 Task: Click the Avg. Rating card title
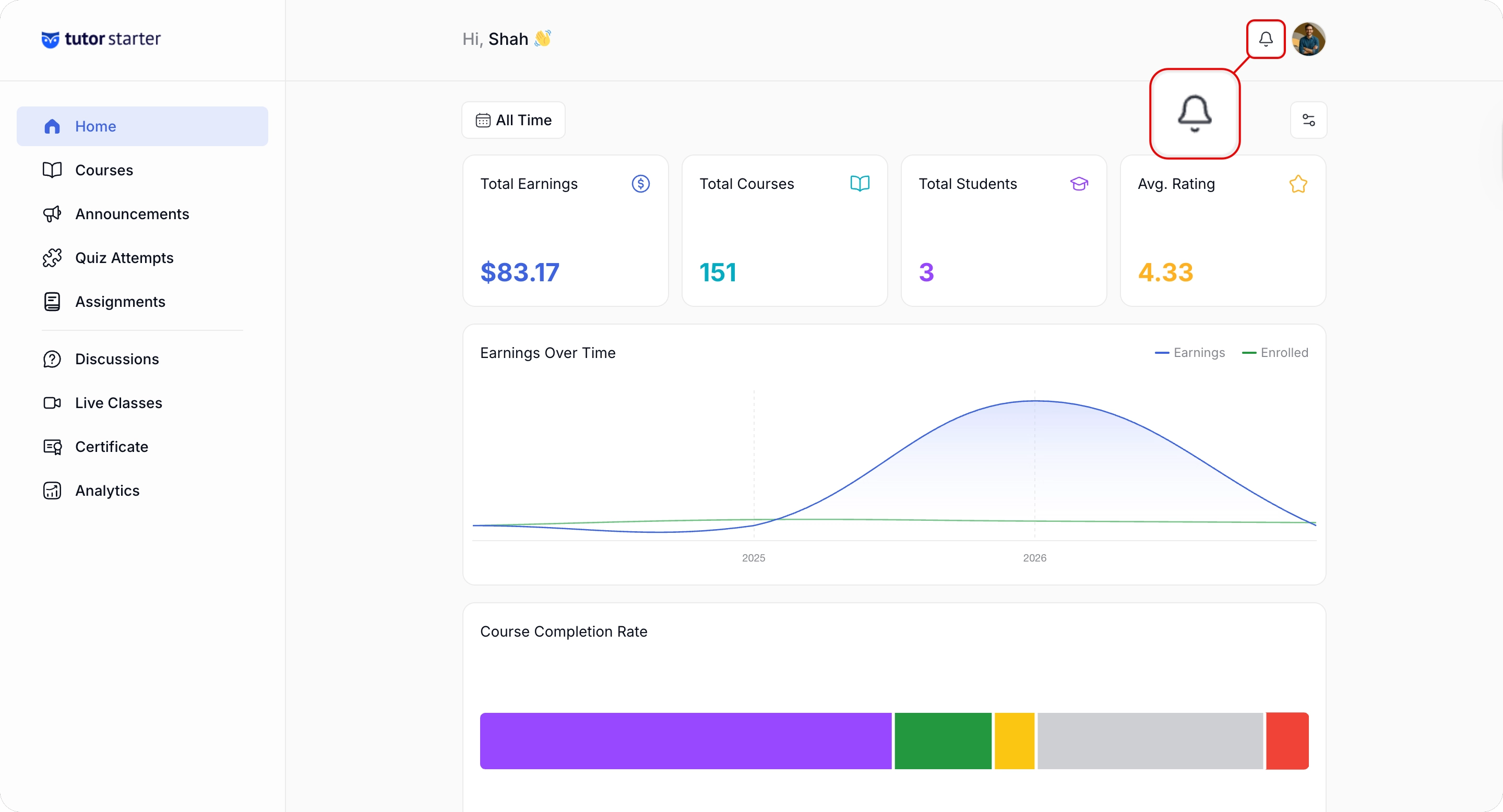[1176, 184]
